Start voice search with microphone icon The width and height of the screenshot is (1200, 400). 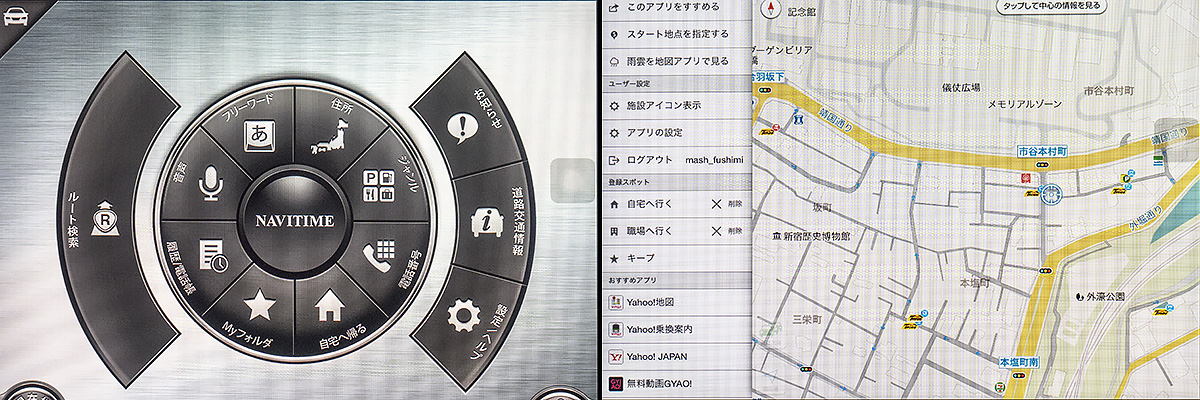click(208, 182)
